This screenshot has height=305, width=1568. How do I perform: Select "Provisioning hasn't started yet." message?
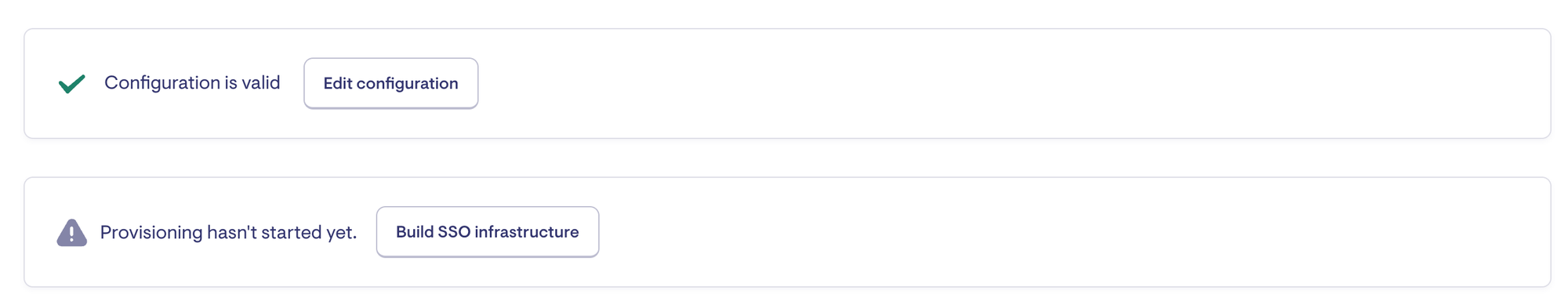point(228,233)
